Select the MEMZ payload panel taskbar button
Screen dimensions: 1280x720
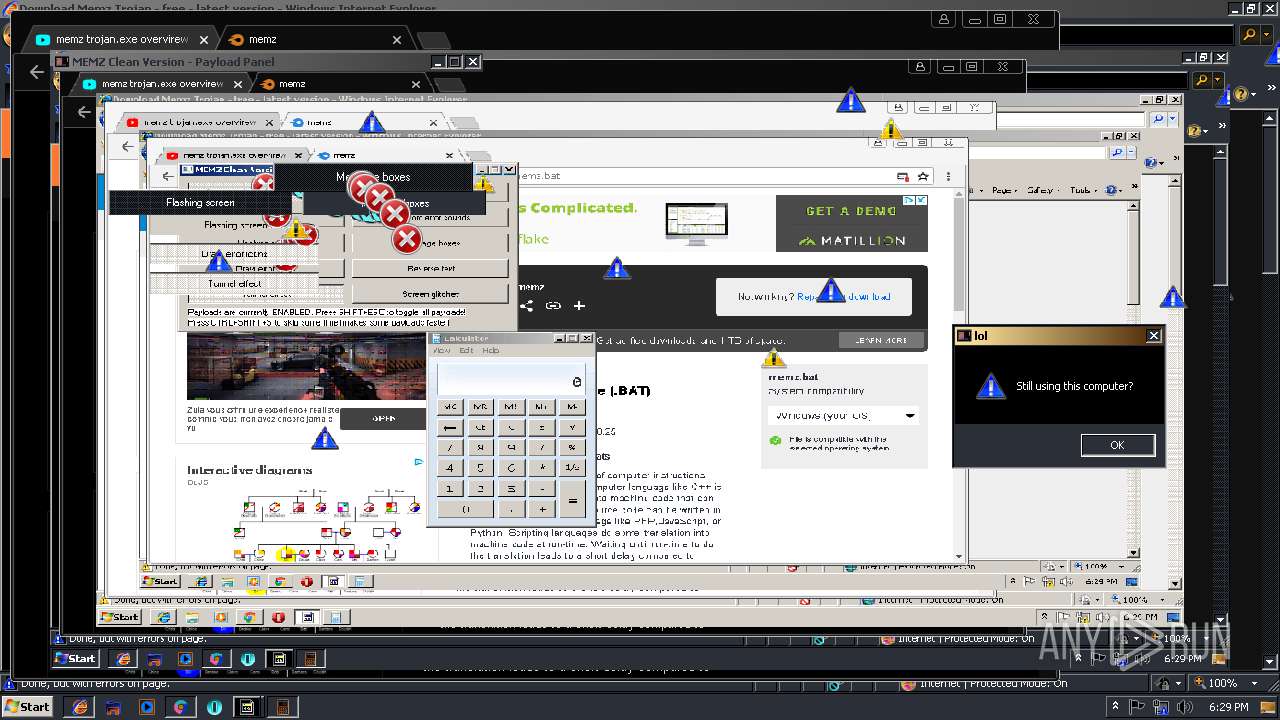coord(247,707)
